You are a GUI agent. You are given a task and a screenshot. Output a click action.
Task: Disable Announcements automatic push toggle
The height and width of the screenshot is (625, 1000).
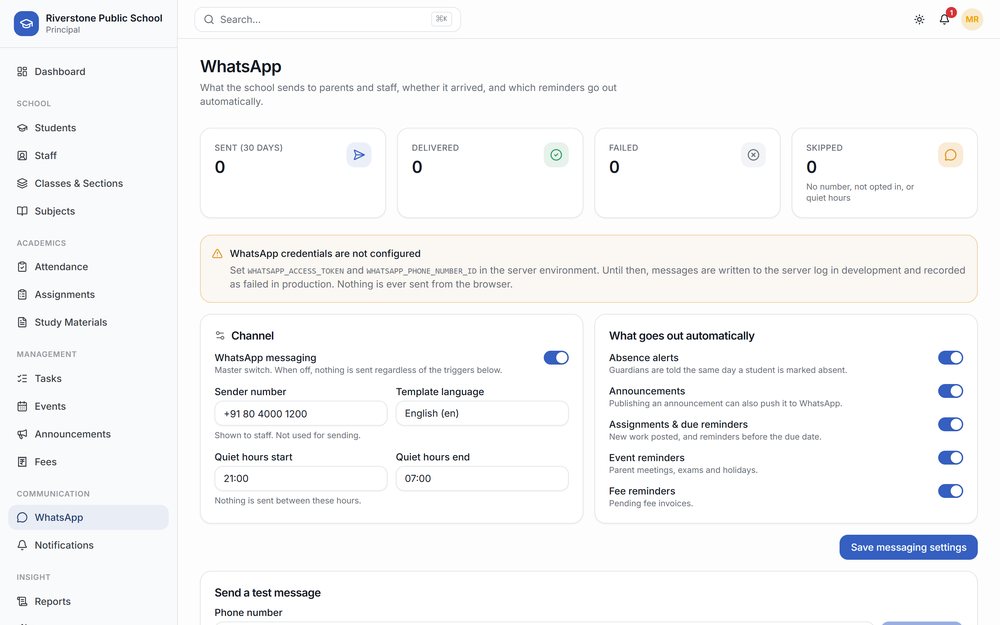(x=950, y=391)
